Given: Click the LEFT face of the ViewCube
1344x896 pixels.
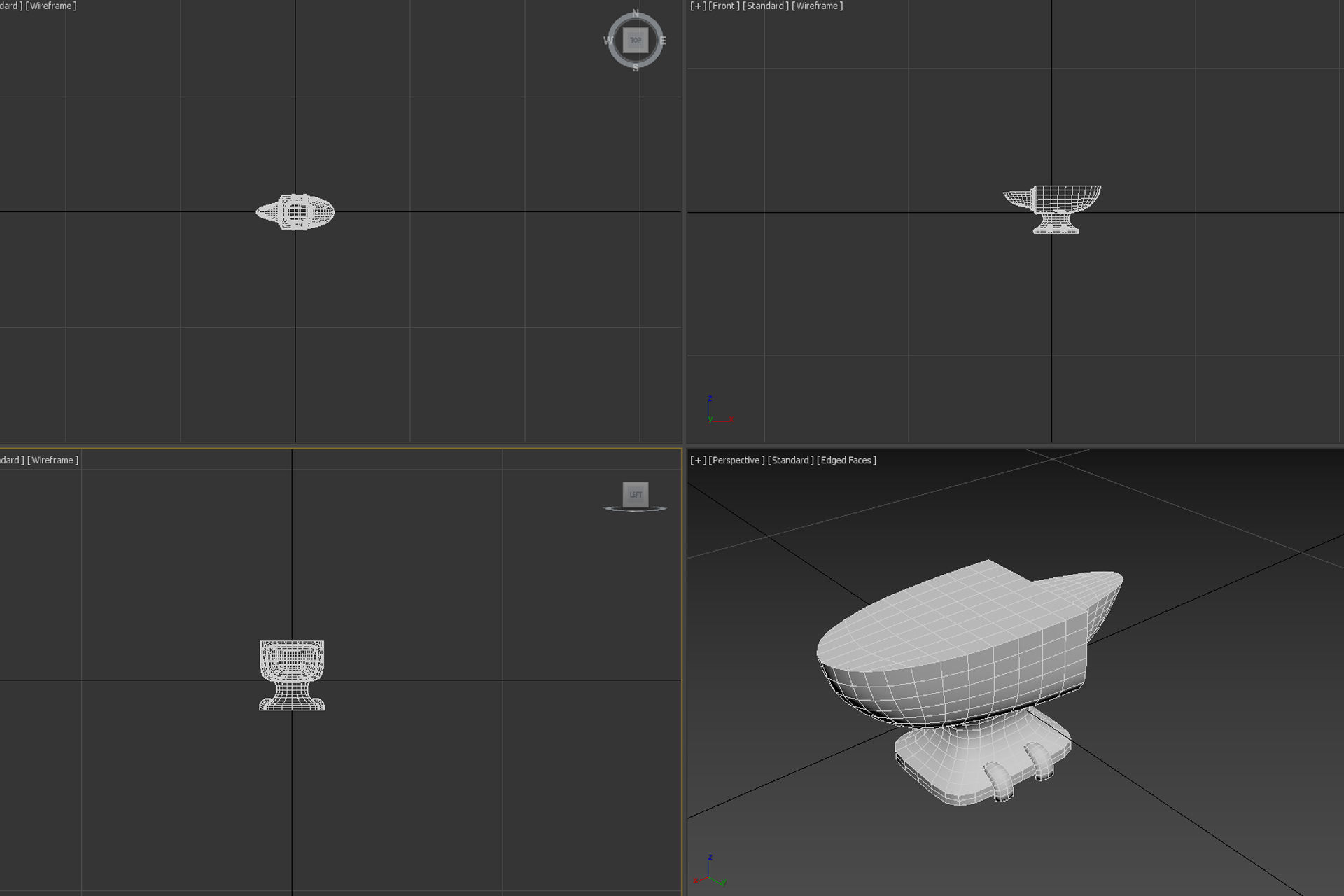Looking at the screenshot, I should click(636, 494).
